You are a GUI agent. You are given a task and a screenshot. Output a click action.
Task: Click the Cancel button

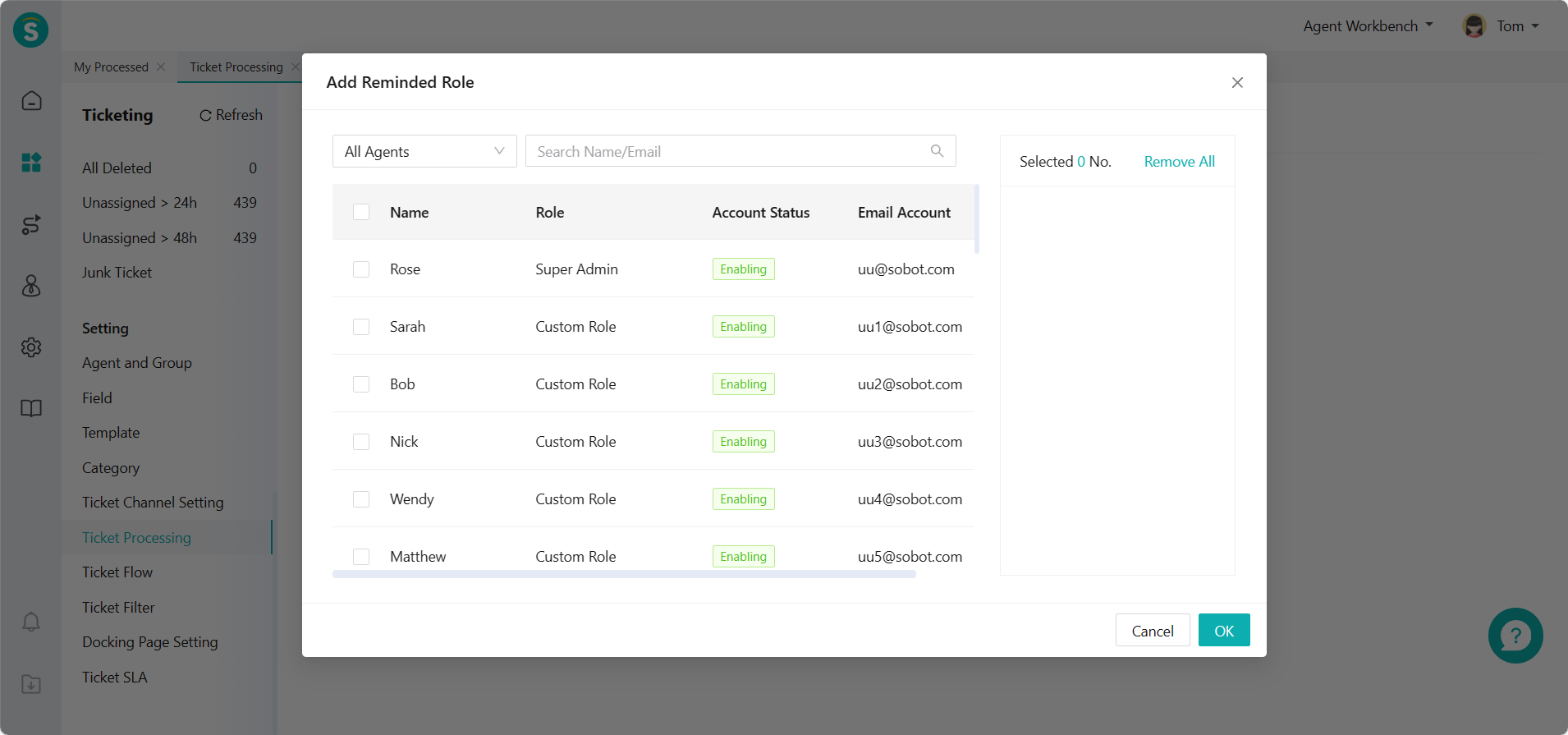[1153, 631]
